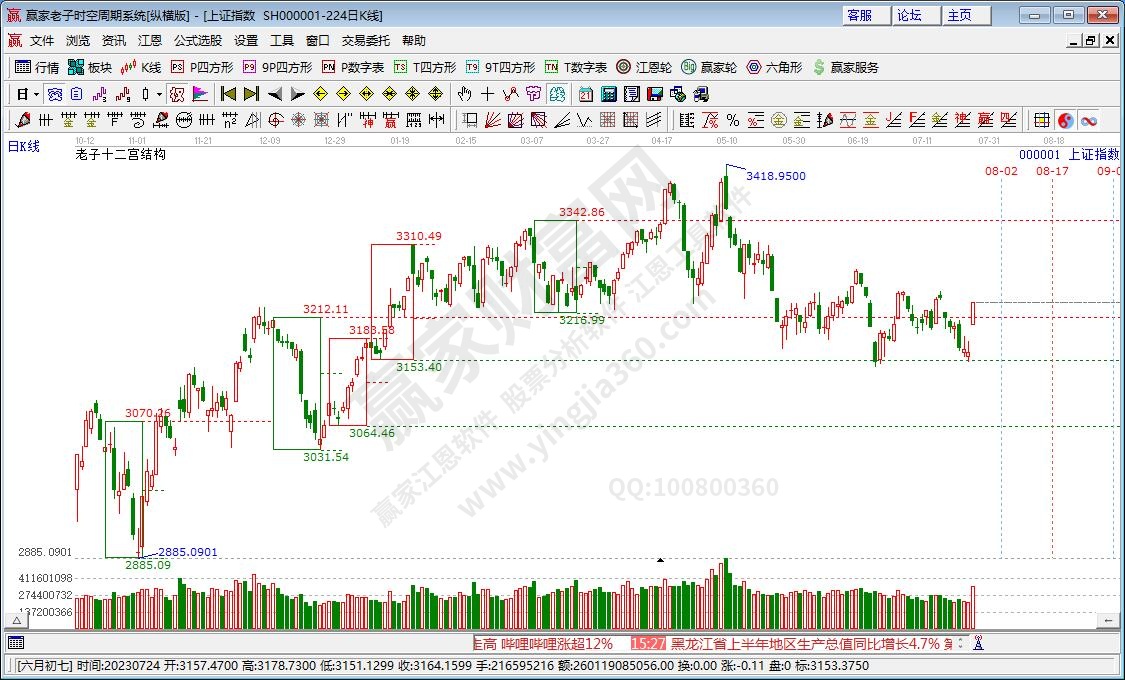Open the 公式选股 menu
The width and height of the screenshot is (1125, 680).
(x=197, y=41)
